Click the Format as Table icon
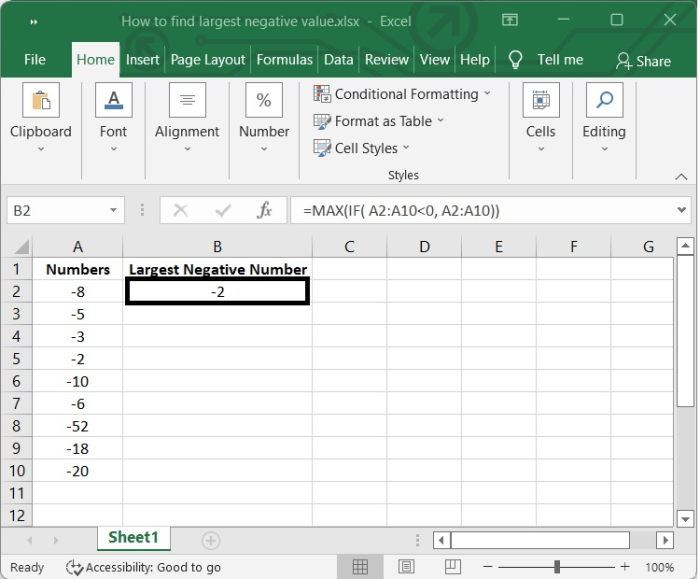 point(322,121)
